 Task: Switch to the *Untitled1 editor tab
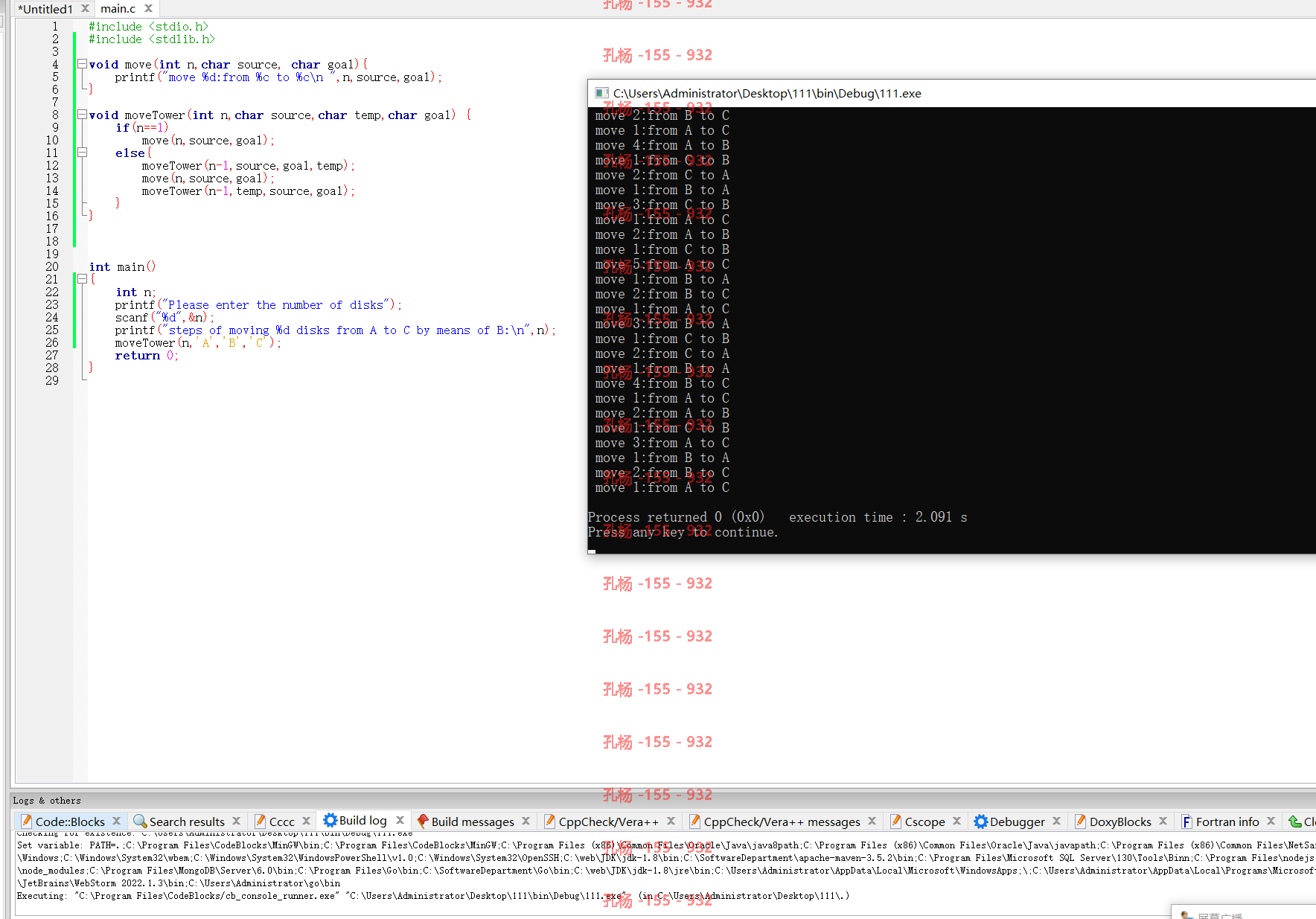coord(45,9)
